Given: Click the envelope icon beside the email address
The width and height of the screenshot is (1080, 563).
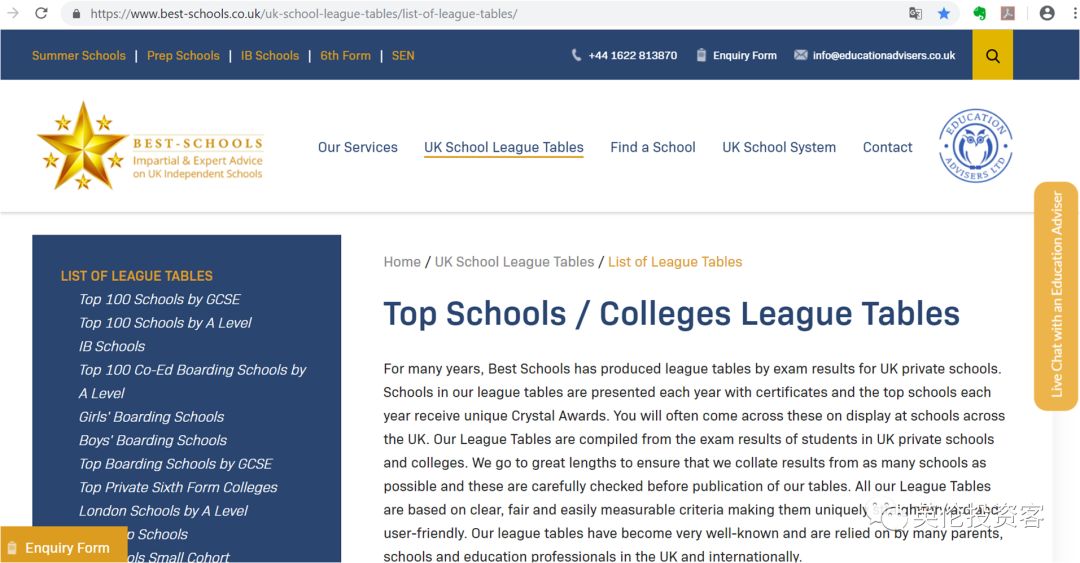Looking at the screenshot, I should 800,54.
